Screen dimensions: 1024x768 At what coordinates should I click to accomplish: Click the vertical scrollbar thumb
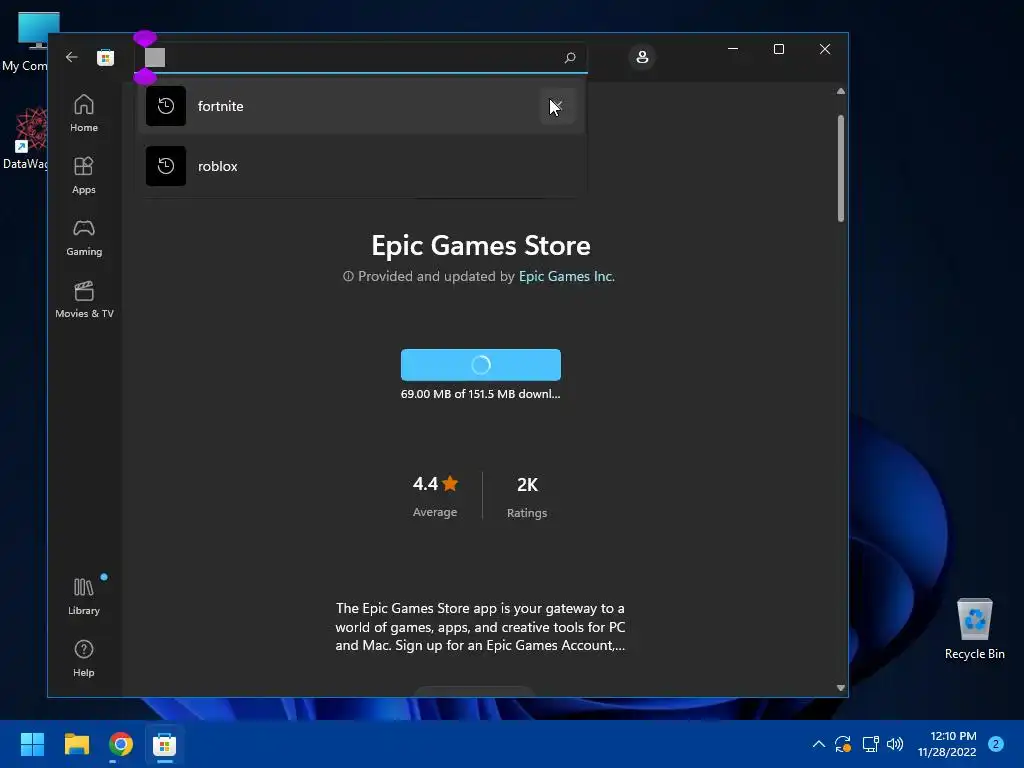tap(840, 168)
